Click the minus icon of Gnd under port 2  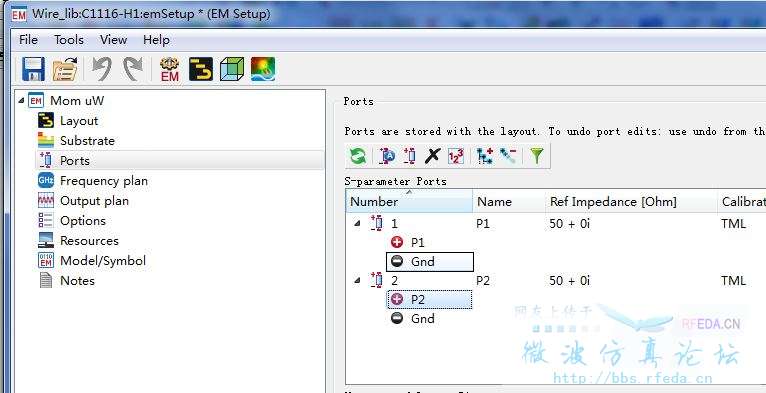[397, 319]
